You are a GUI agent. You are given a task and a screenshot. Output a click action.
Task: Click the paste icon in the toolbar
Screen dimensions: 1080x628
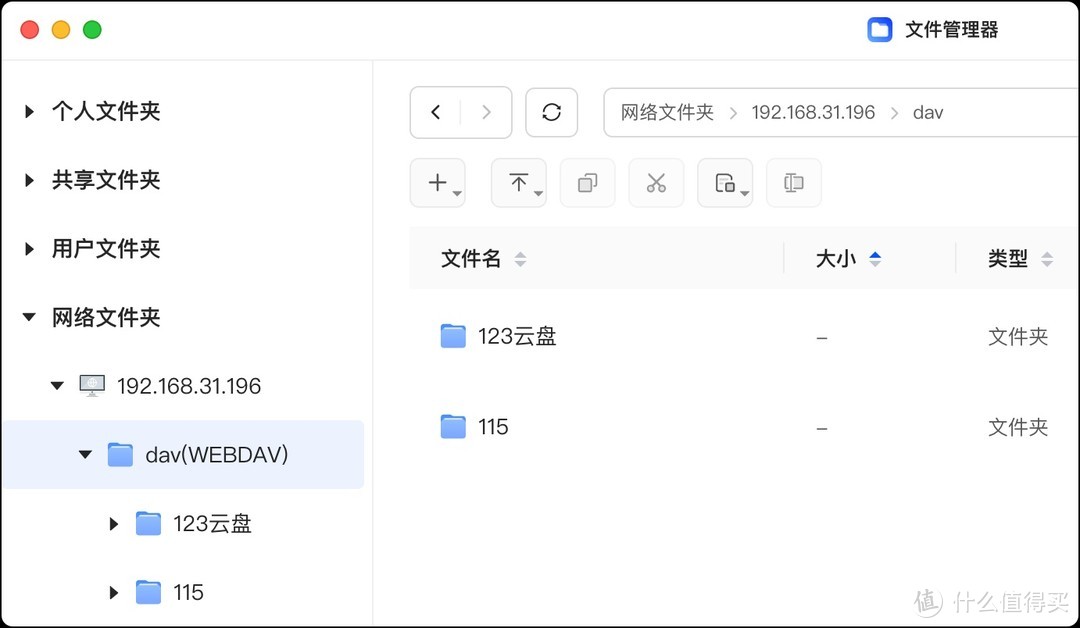722,182
